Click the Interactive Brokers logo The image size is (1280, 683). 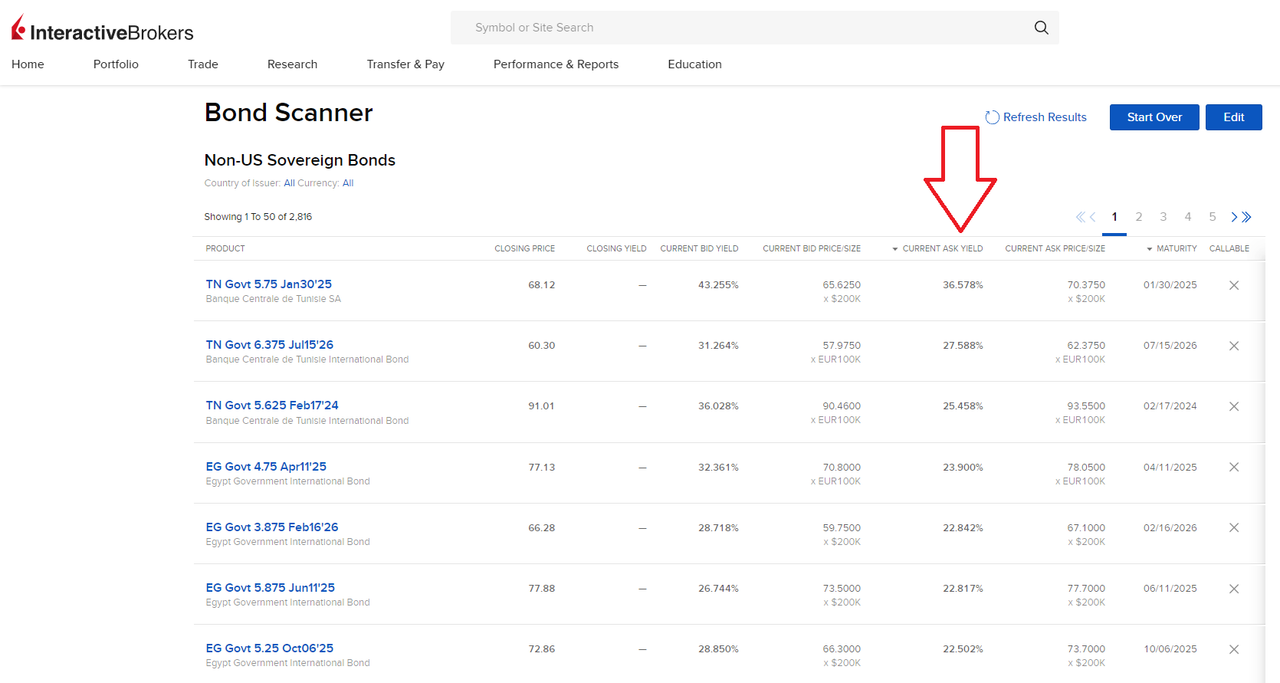pos(102,30)
